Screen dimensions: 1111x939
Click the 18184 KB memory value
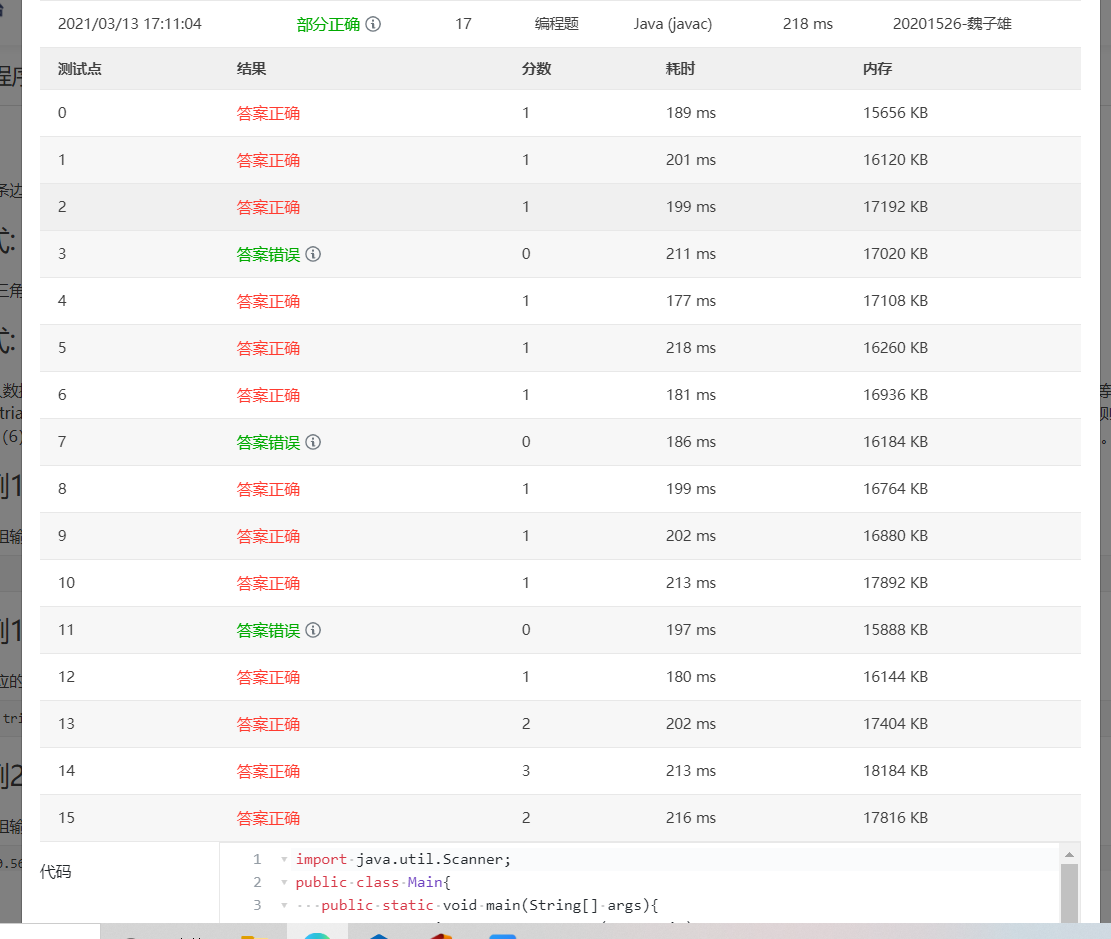(895, 770)
